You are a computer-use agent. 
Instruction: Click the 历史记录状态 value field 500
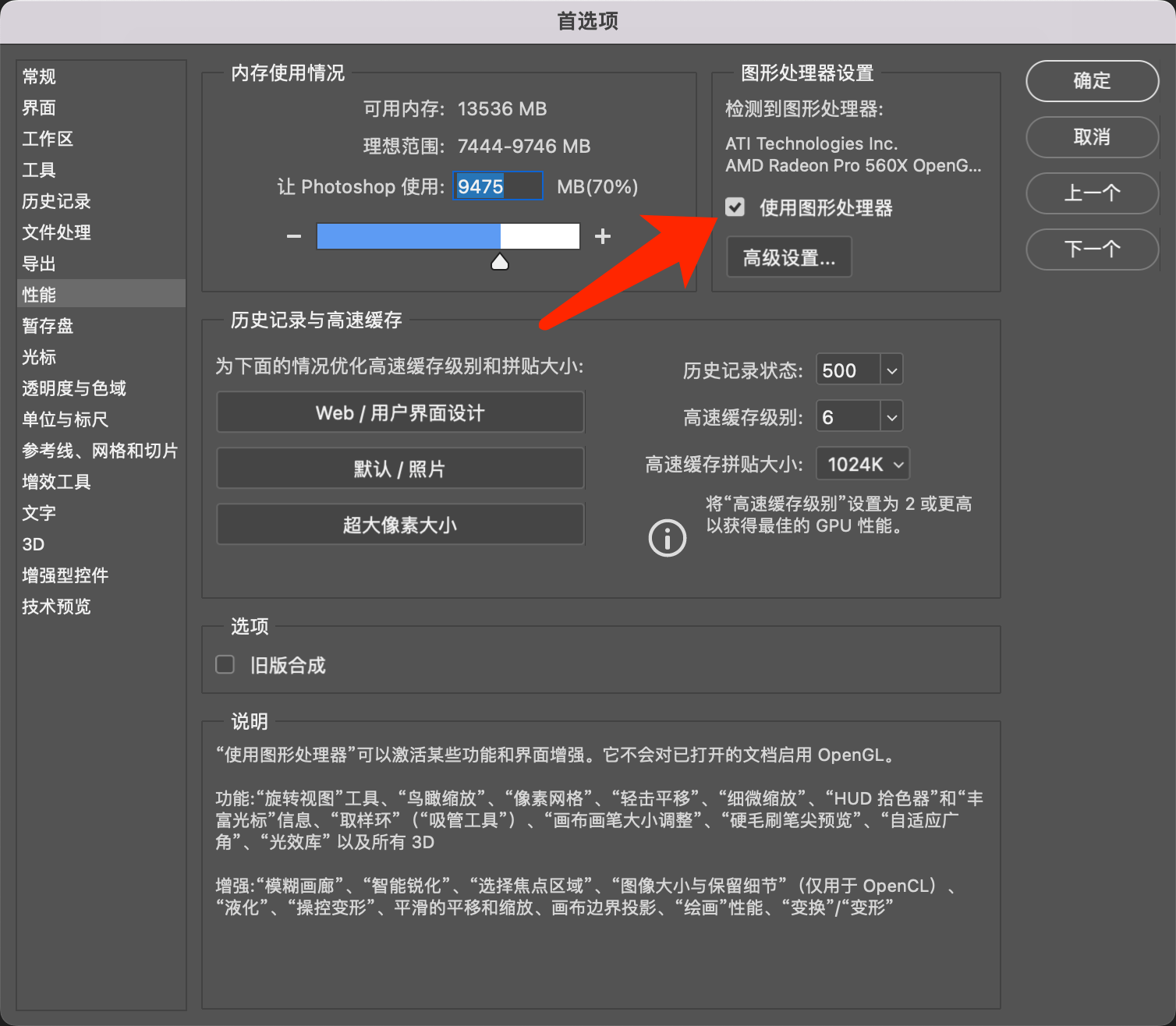point(848,370)
